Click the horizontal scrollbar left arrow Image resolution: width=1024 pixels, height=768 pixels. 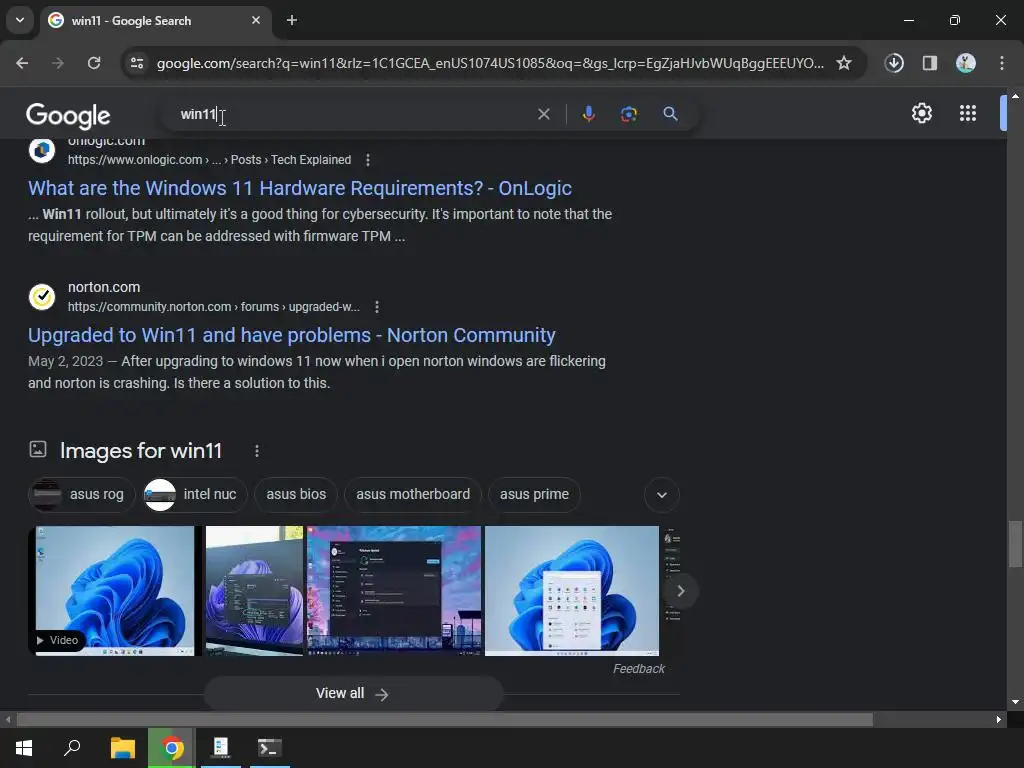coord(8,720)
